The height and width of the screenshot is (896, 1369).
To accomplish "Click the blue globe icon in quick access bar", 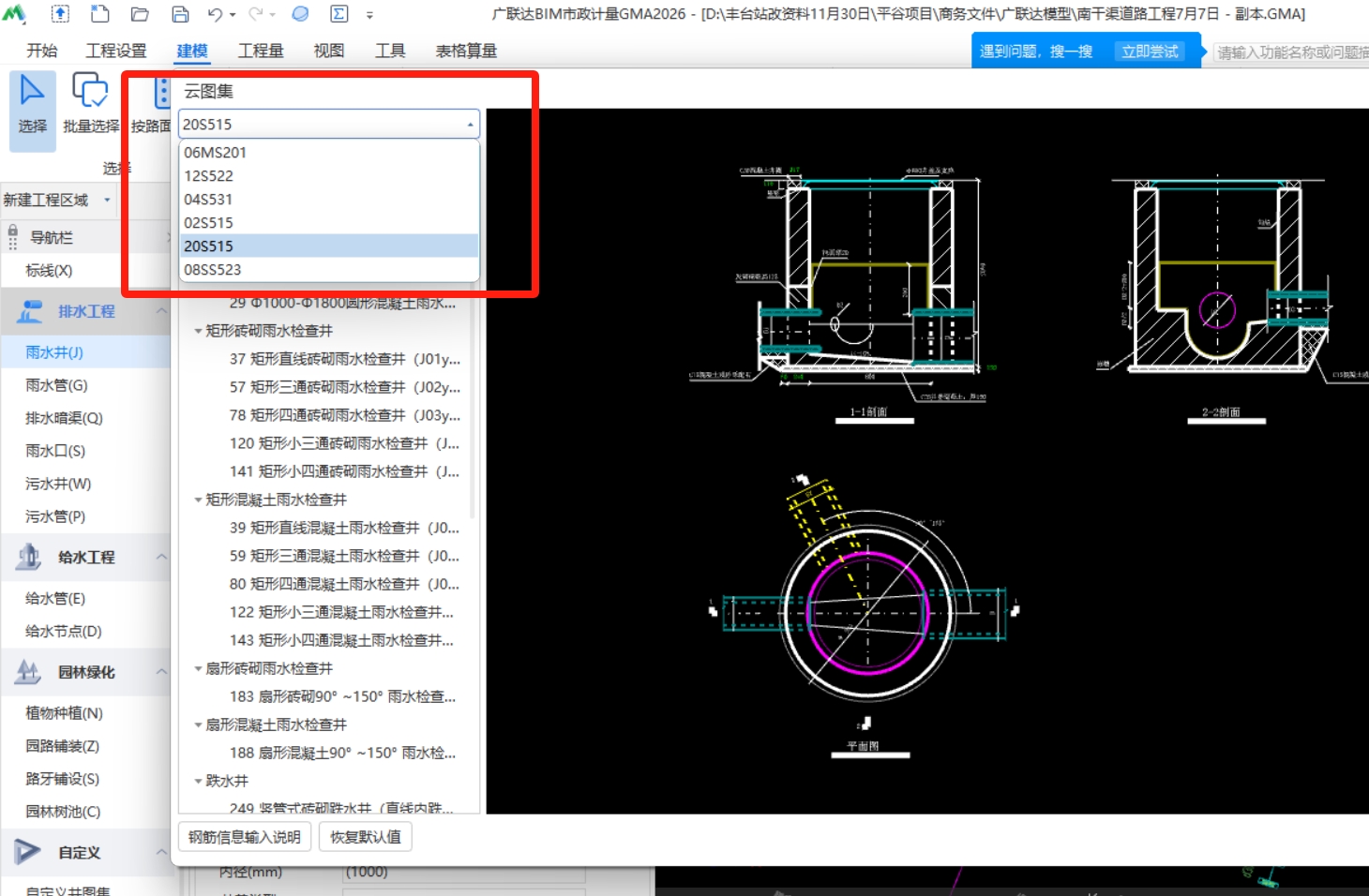I will (300, 14).
